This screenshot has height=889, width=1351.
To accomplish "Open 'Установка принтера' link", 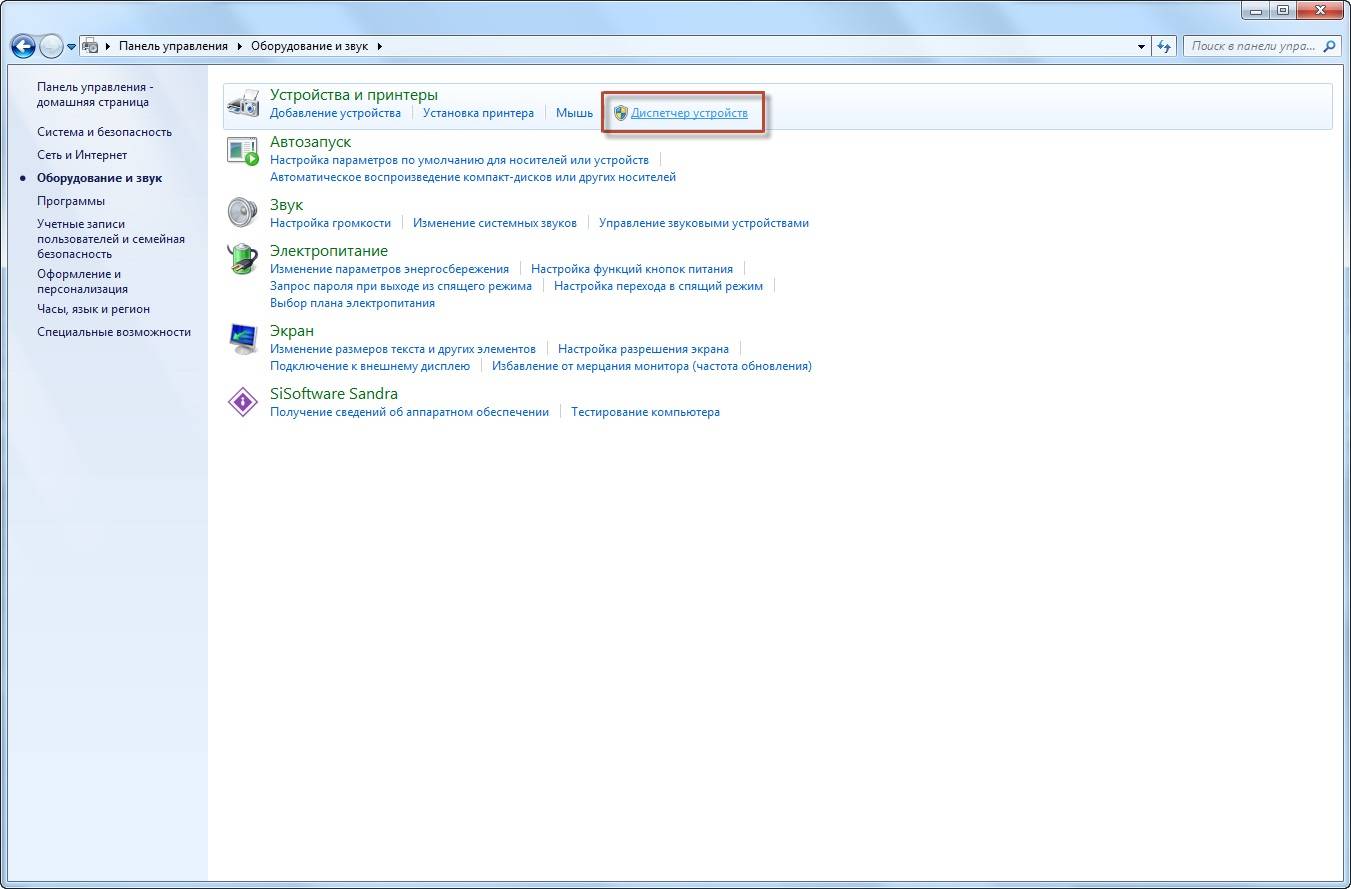I will (478, 113).
